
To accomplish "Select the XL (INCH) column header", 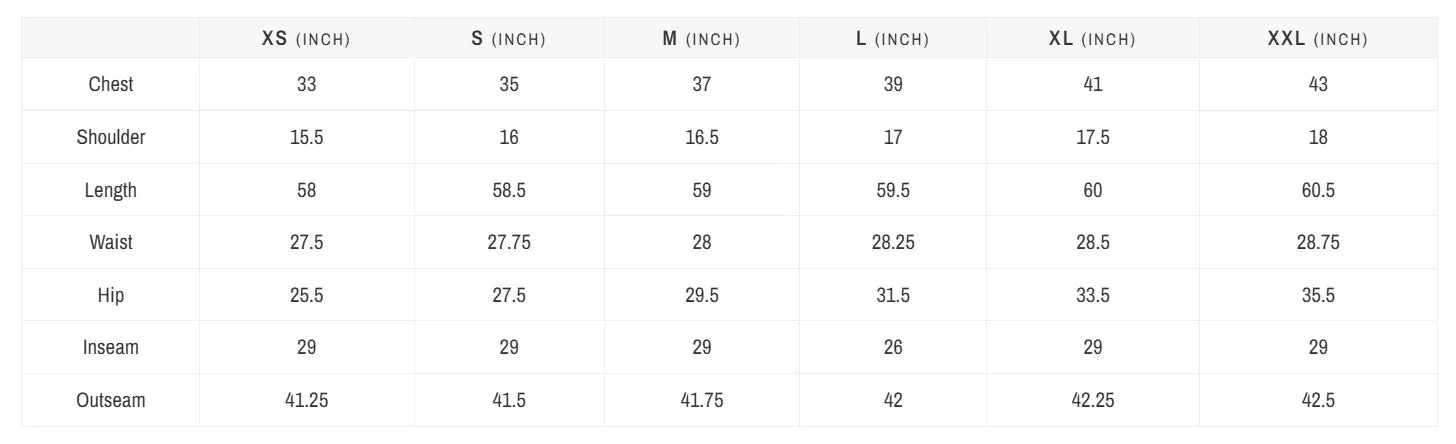I will pyautogui.click(x=1092, y=39).
